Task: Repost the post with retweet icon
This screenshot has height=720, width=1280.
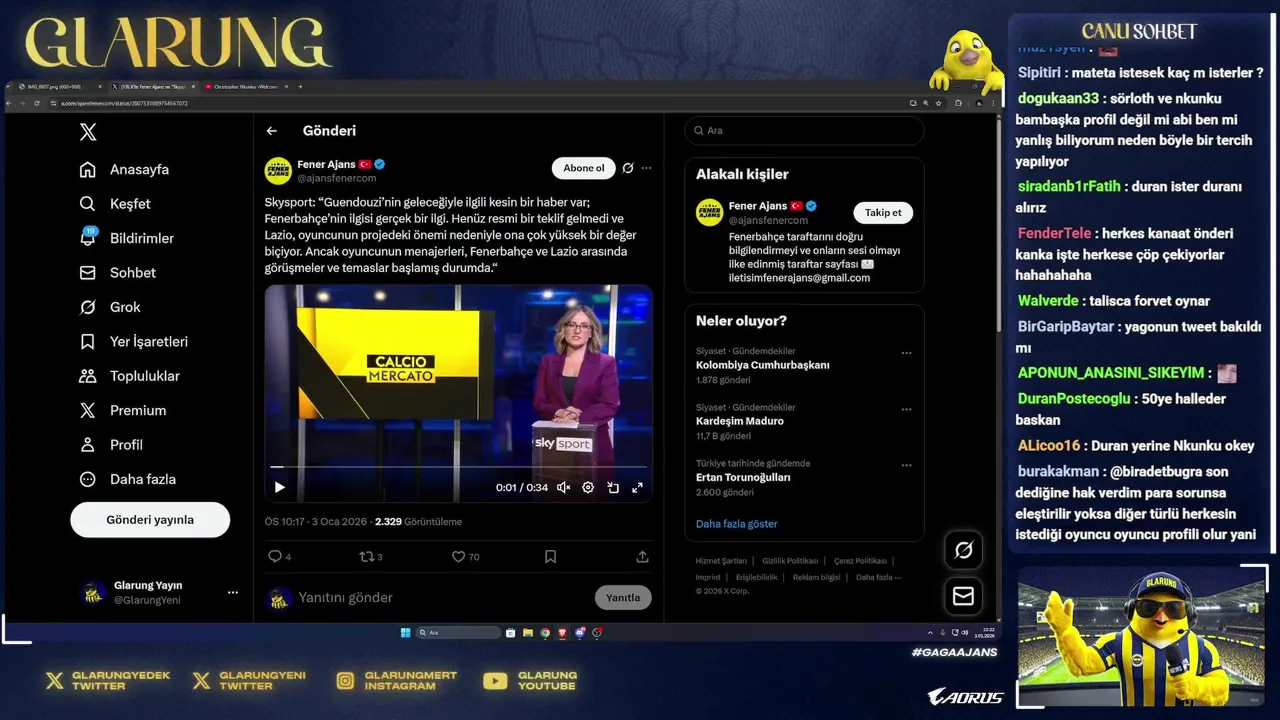Action: coord(366,557)
